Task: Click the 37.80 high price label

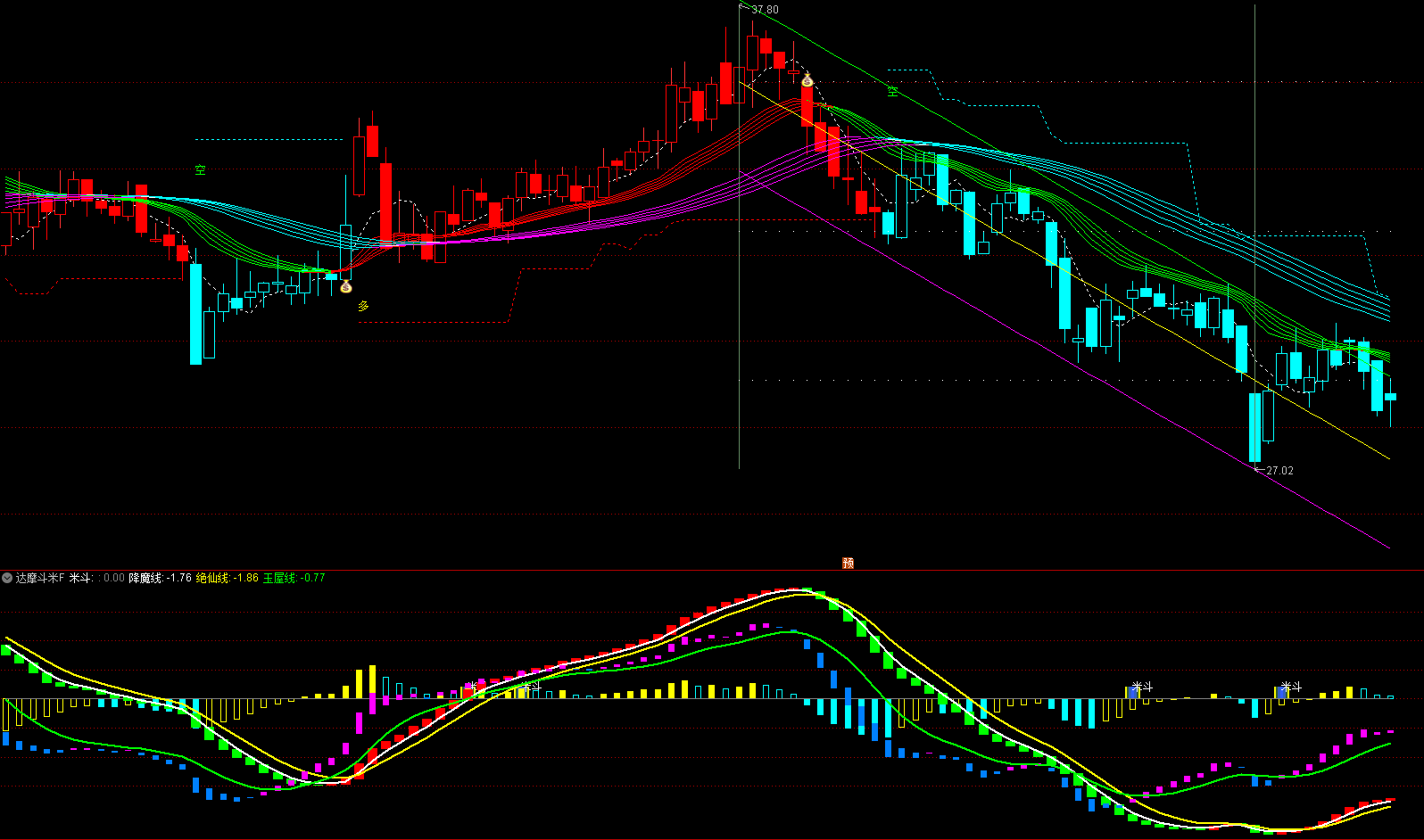Action: click(x=765, y=10)
